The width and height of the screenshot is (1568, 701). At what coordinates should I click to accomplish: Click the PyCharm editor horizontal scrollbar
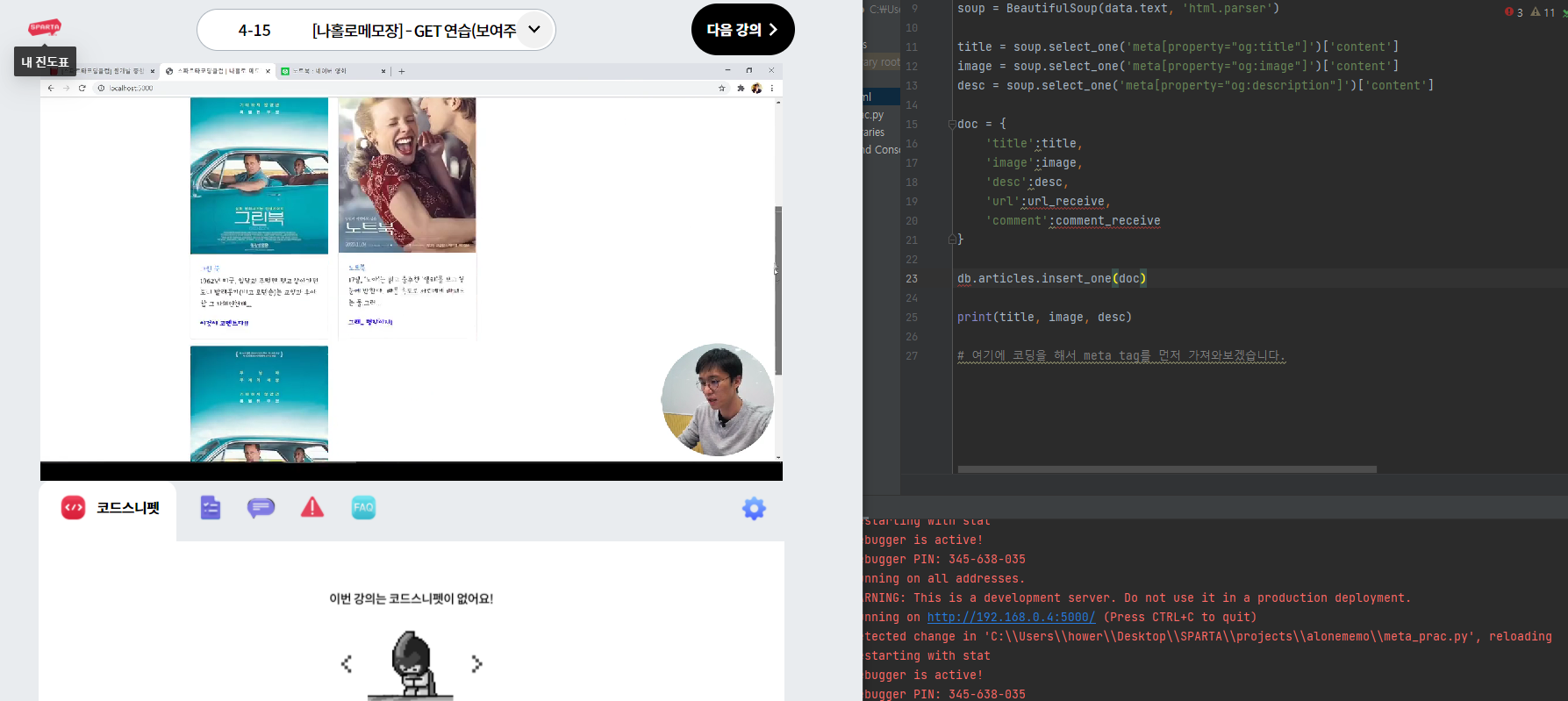point(1167,469)
